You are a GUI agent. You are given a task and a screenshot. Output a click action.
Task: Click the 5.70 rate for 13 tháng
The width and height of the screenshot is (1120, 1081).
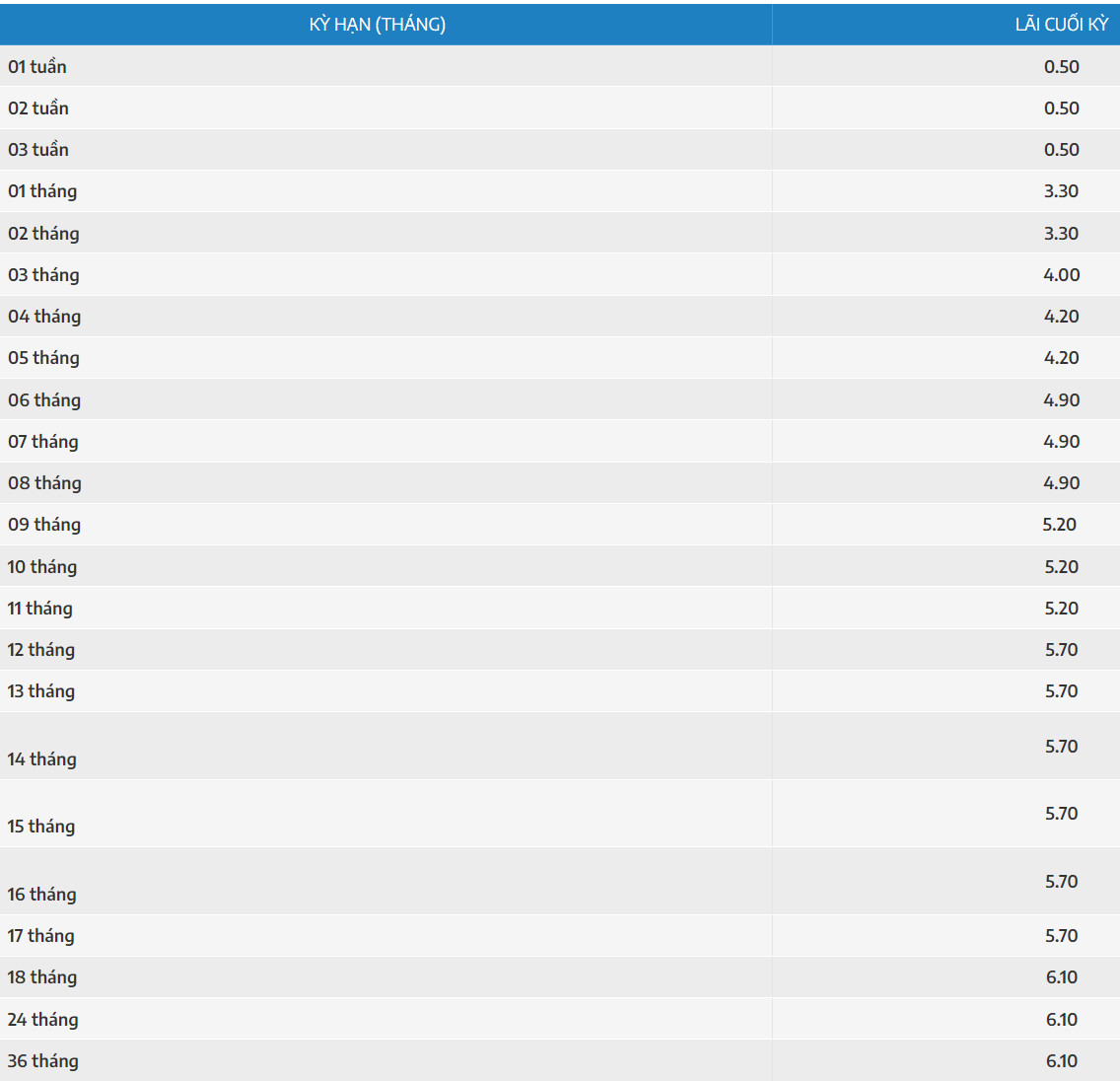1061,691
